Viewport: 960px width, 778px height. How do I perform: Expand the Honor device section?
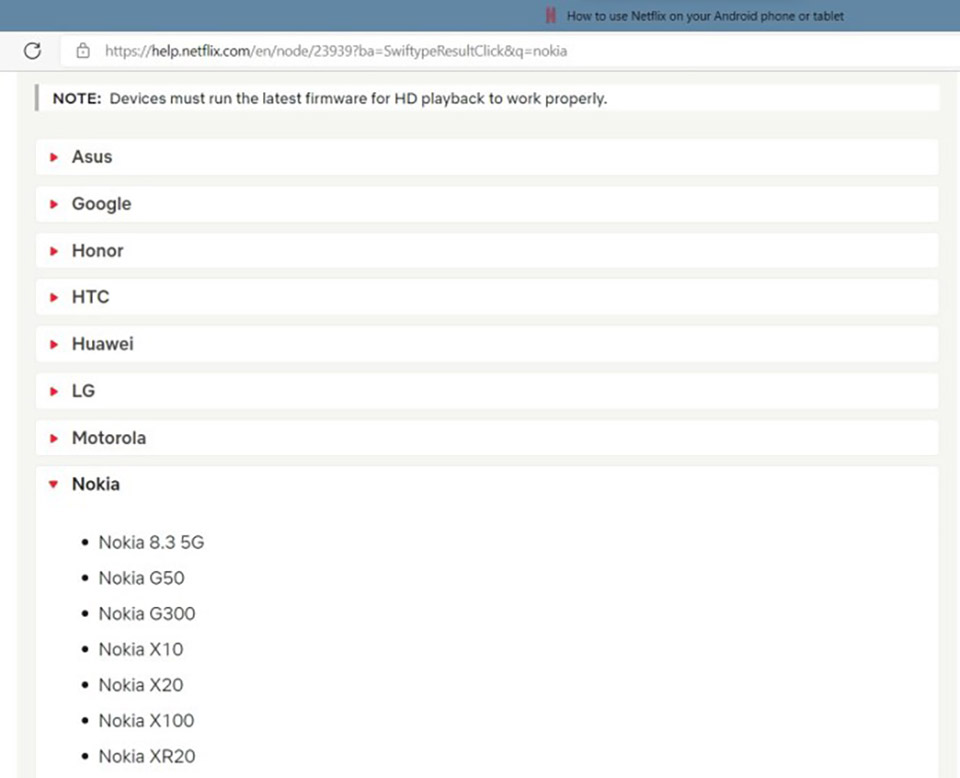pos(487,251)
